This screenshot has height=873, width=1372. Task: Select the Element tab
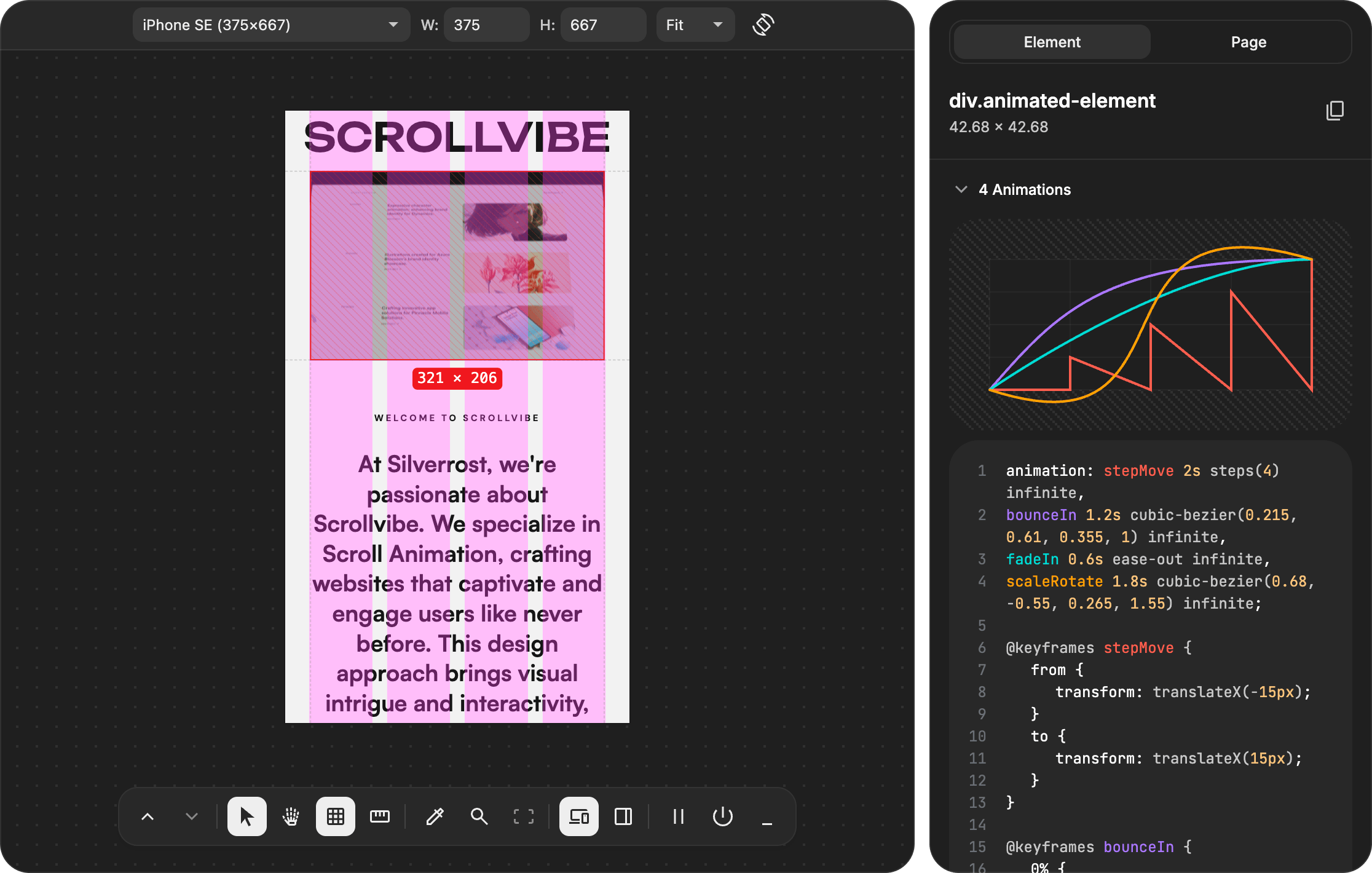click(1052, 42)
